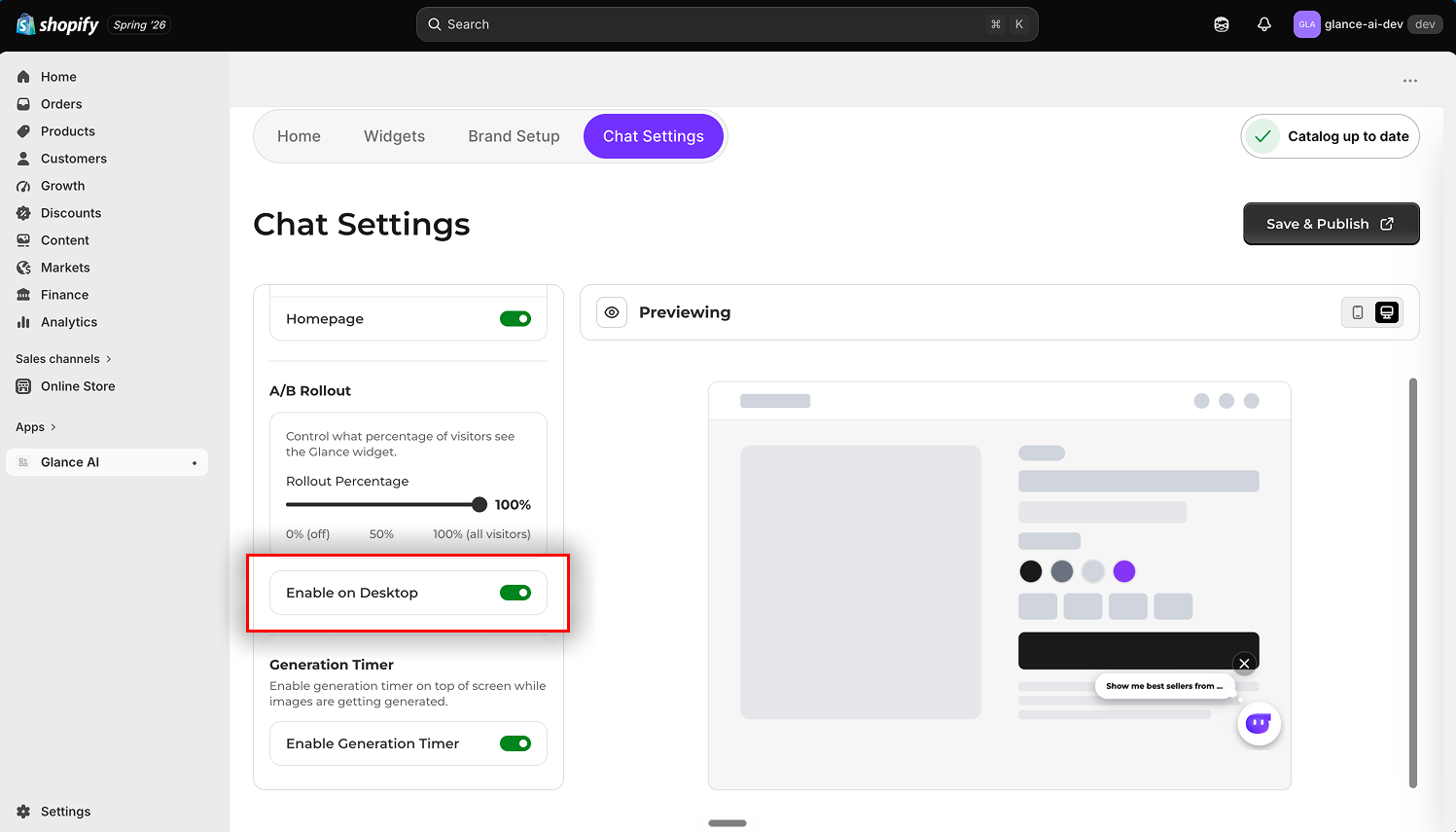This screenshot has height=832, width=1456.
Task: Click the Customers person icon
Action: [x=23, y=159]
